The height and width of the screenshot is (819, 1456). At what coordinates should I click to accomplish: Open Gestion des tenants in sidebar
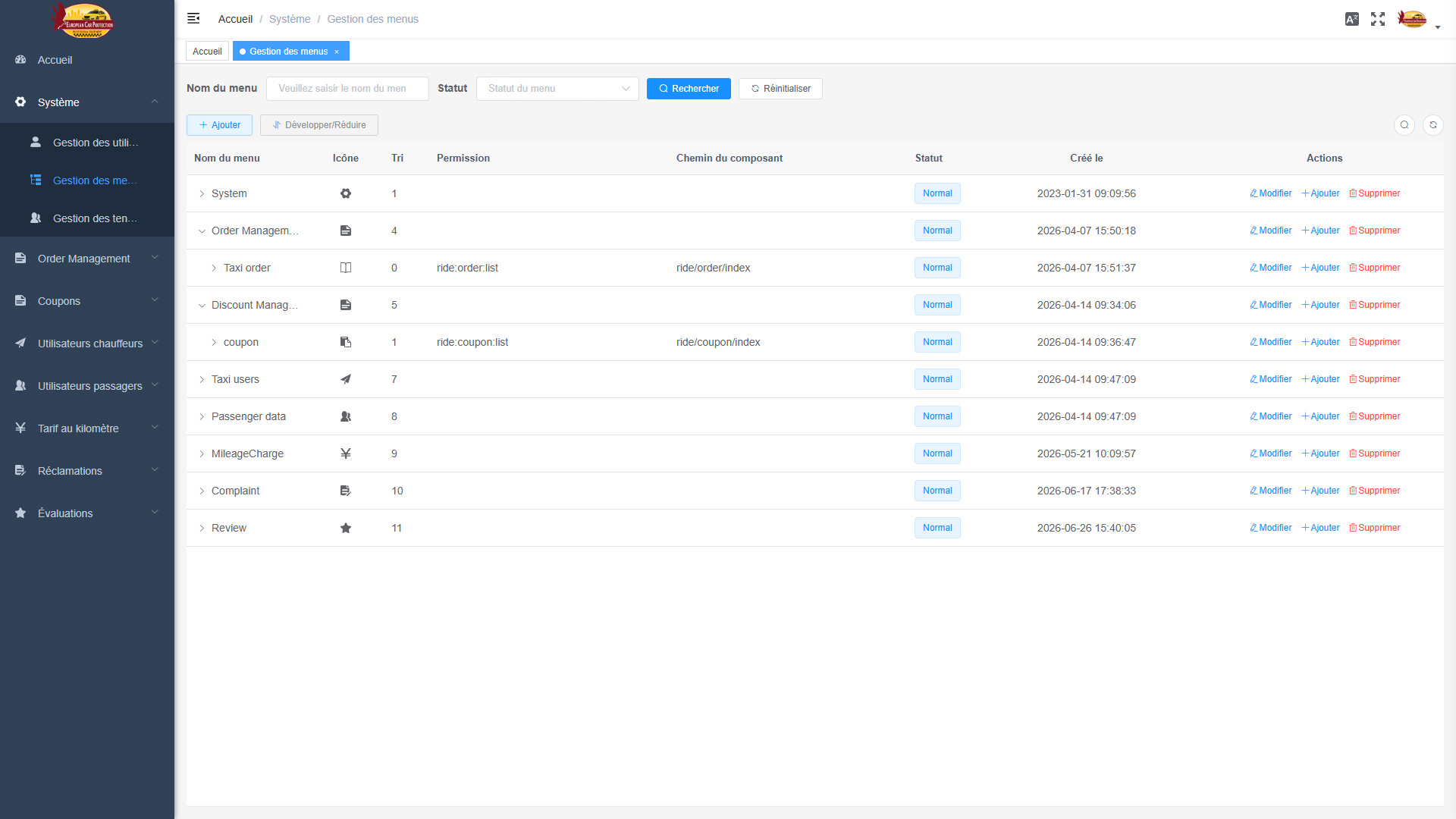pyautogui.click(x=87, y=218)
